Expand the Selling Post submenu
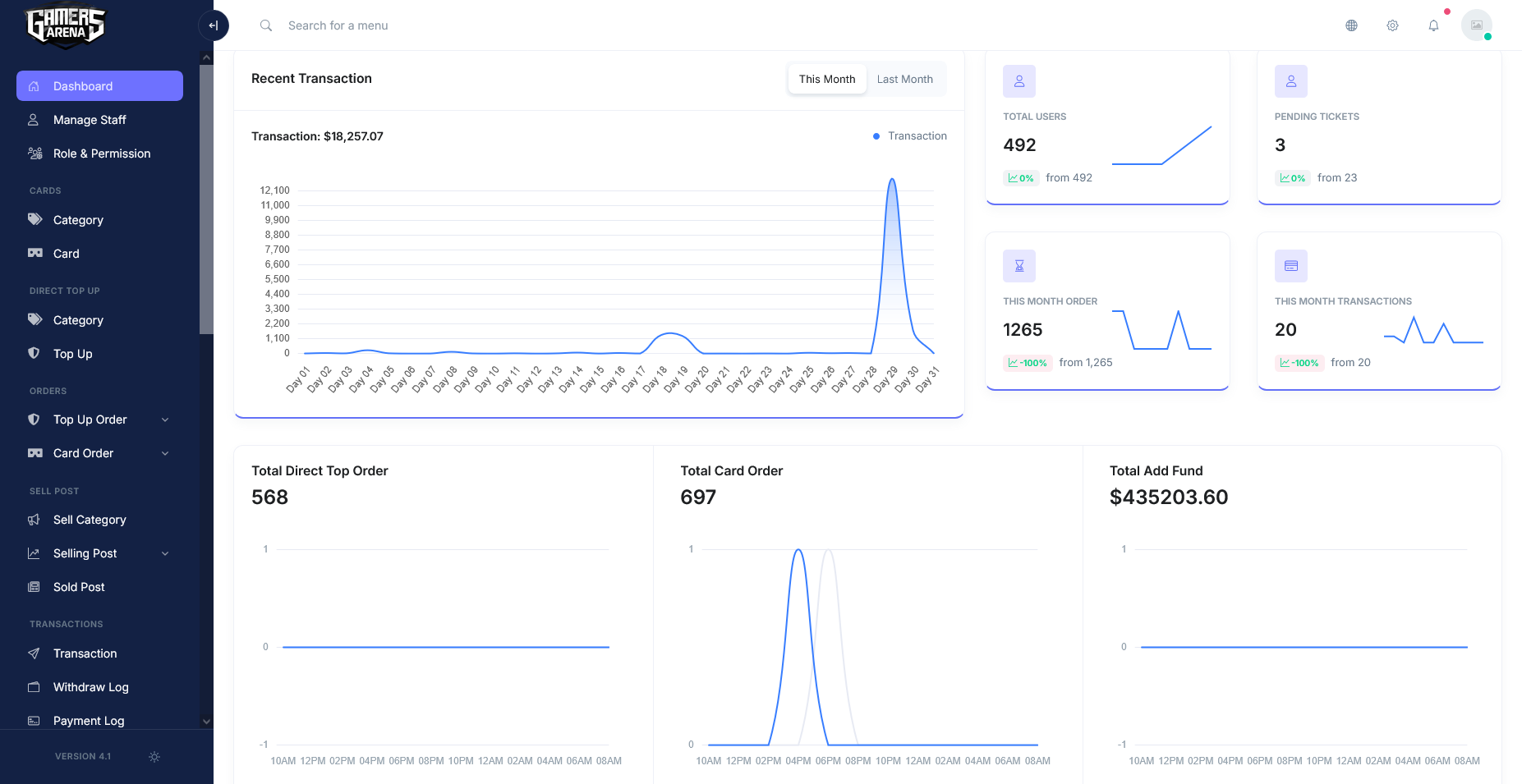The width and height of the screenshot is (1522, 784). click(165, 553)
